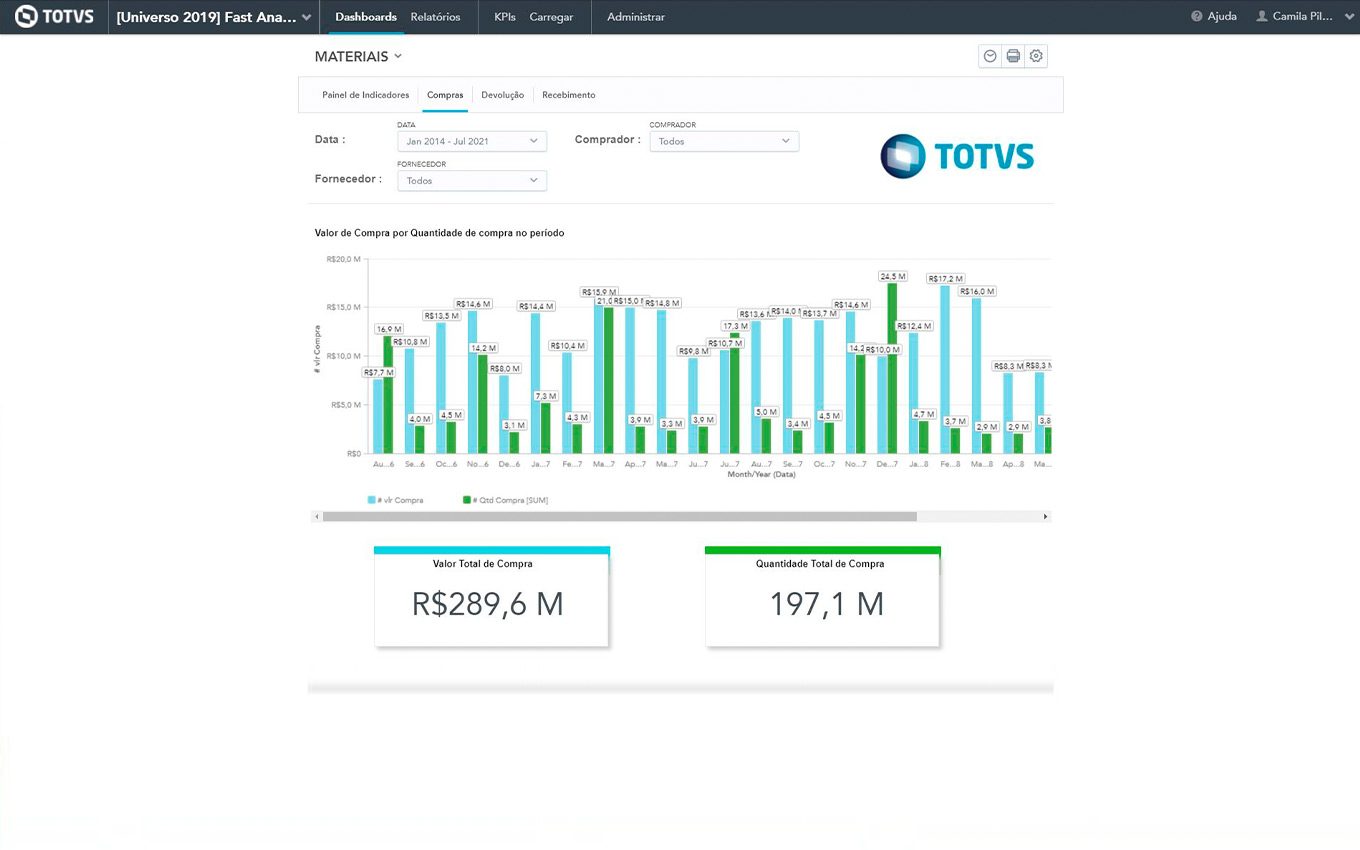Click the chart scrollbar right arrow
The image size is (1360, 850).
(1046, 517)
